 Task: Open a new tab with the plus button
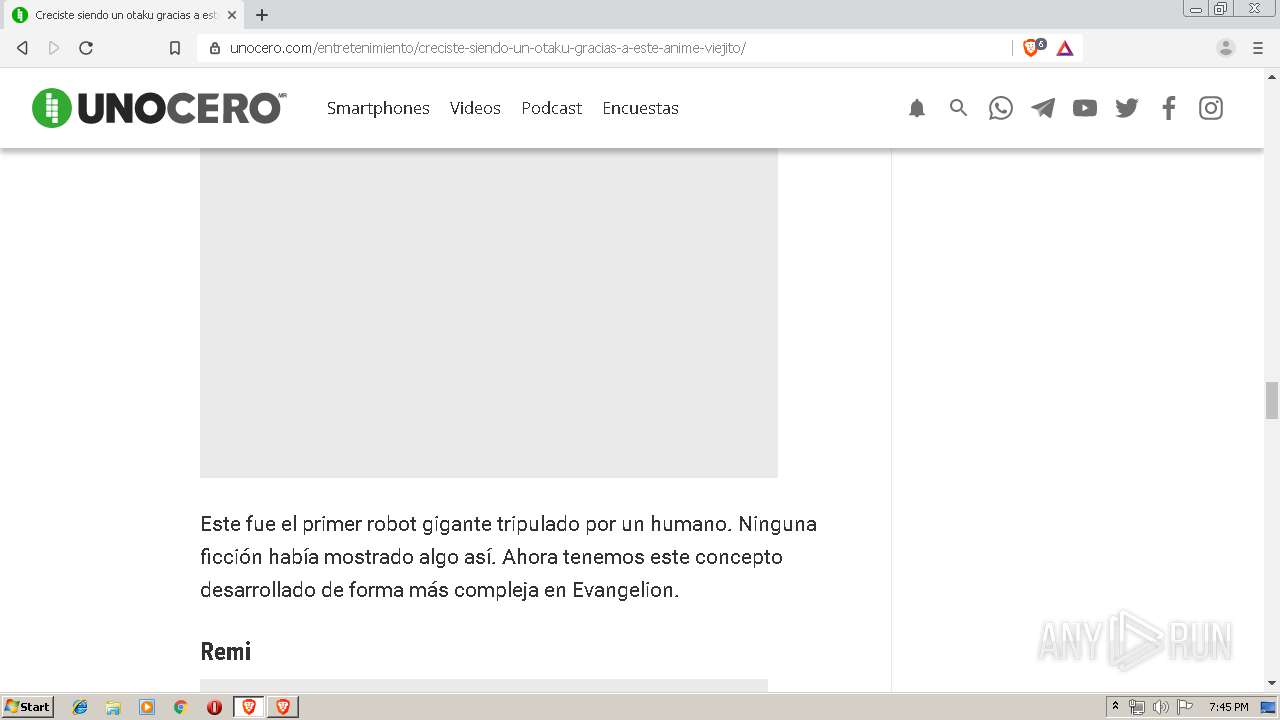pos(262,15)
